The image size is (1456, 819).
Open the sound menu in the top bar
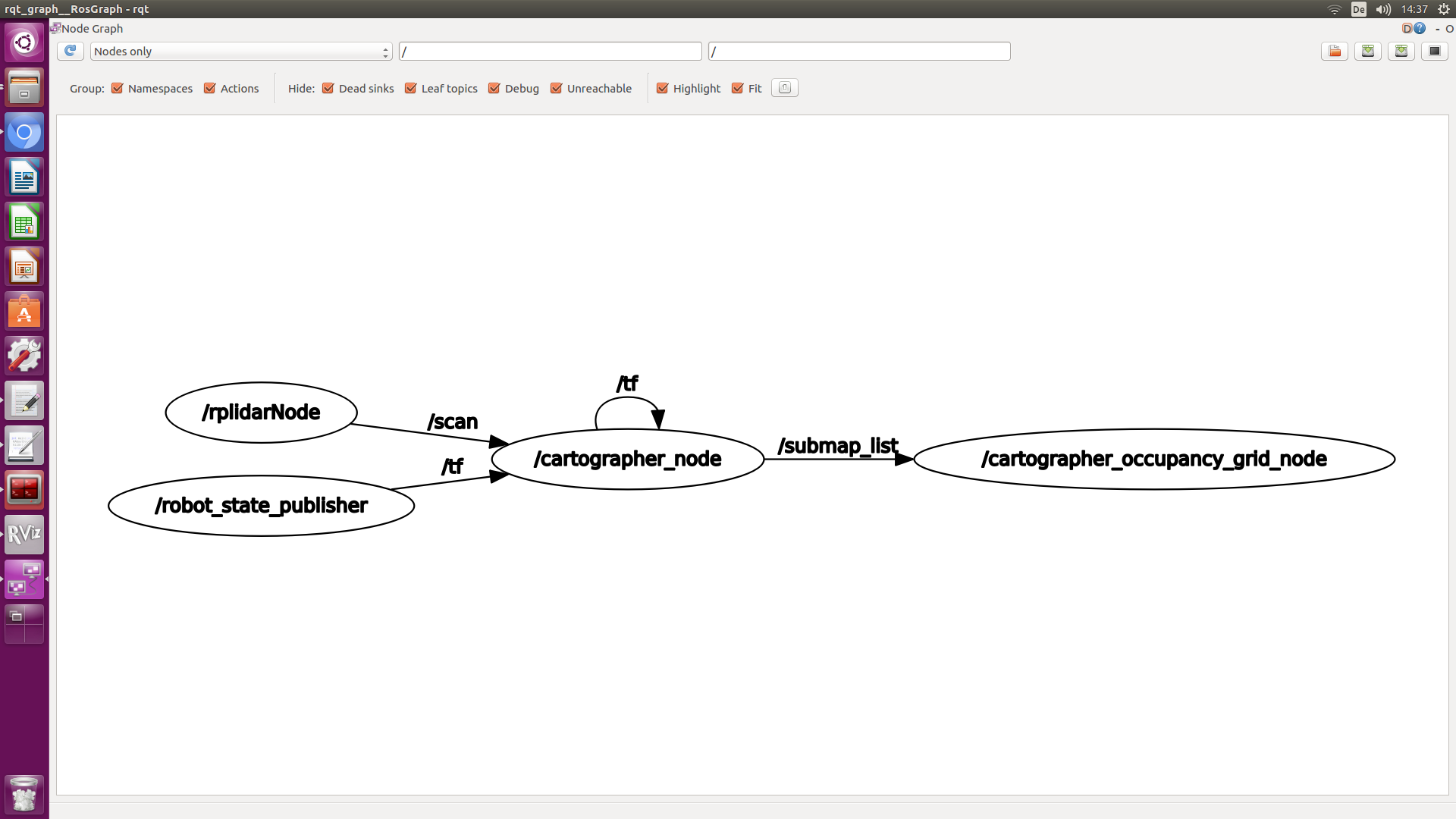pos(1382,9)
